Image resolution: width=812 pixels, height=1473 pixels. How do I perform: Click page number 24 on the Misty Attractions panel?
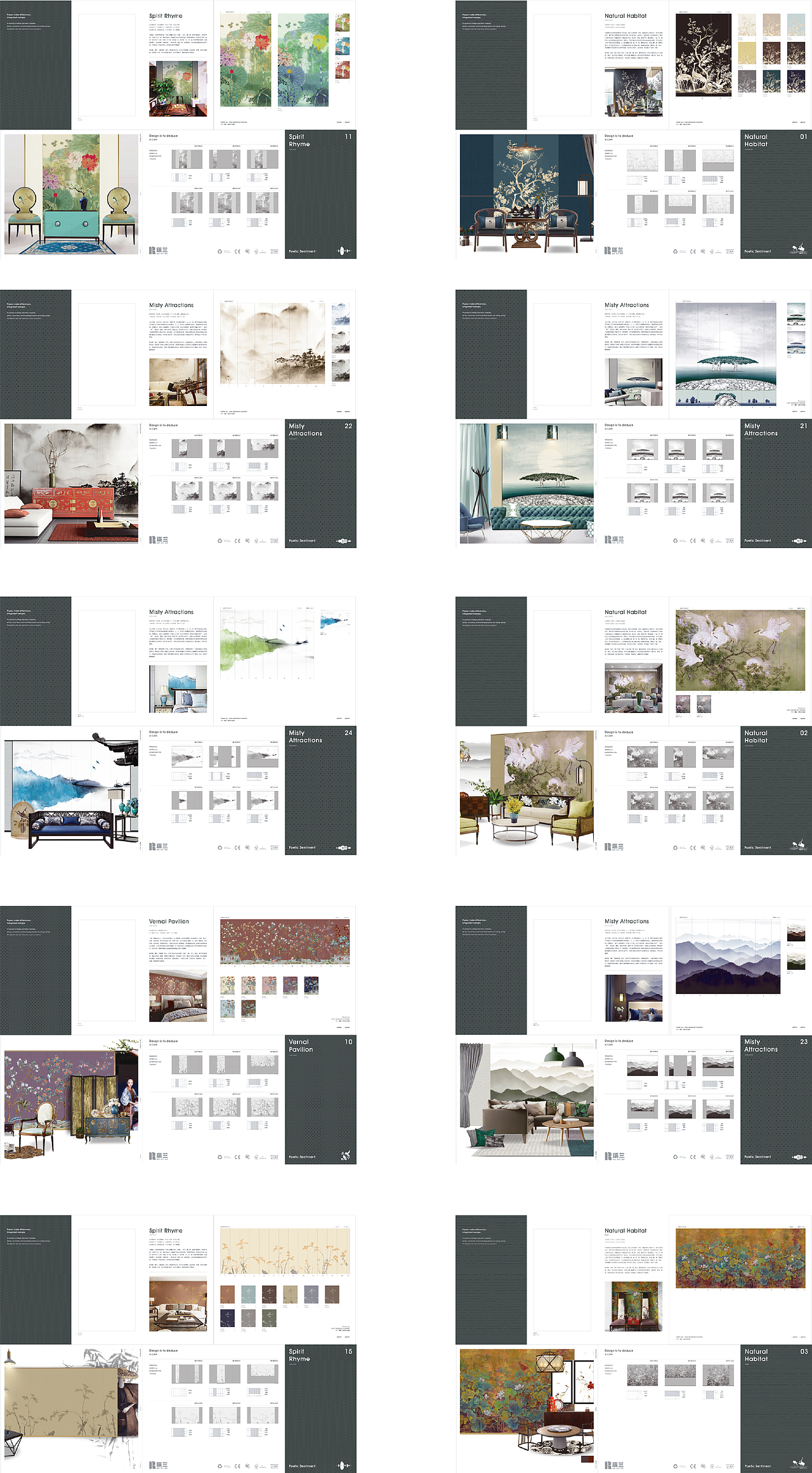pos(348,733)
